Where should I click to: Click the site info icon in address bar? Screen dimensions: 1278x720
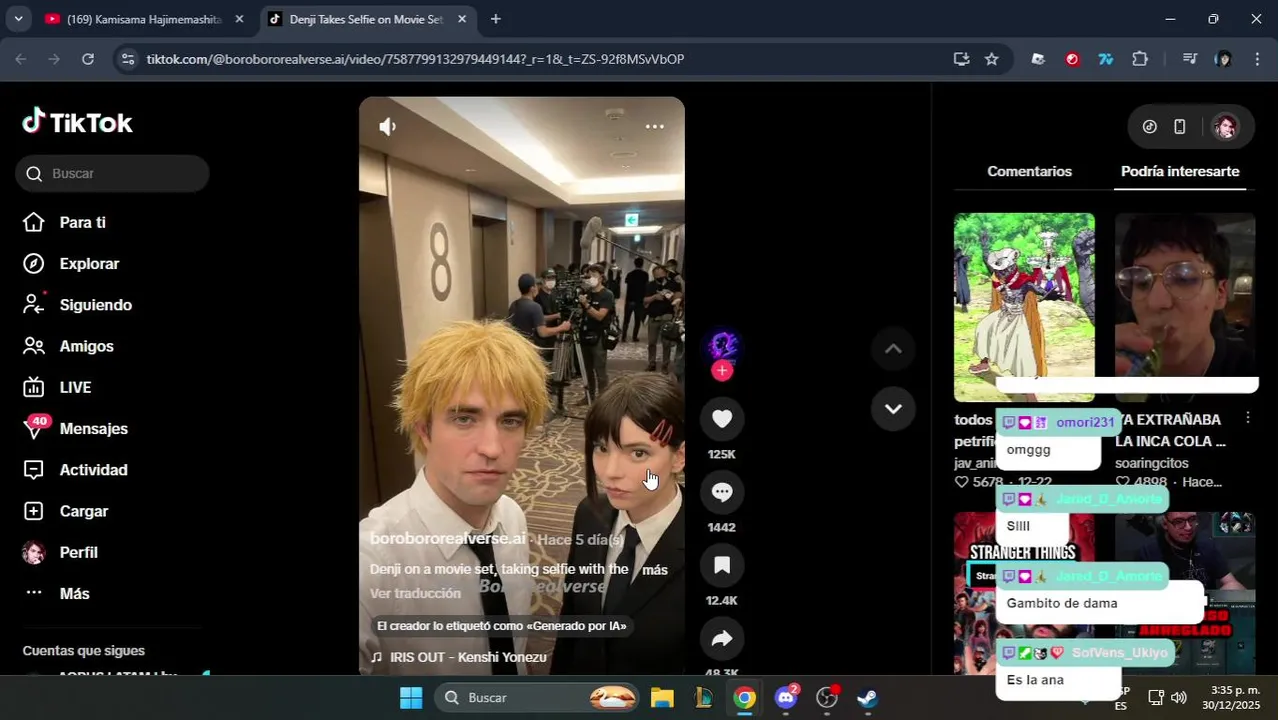point(127,59)
